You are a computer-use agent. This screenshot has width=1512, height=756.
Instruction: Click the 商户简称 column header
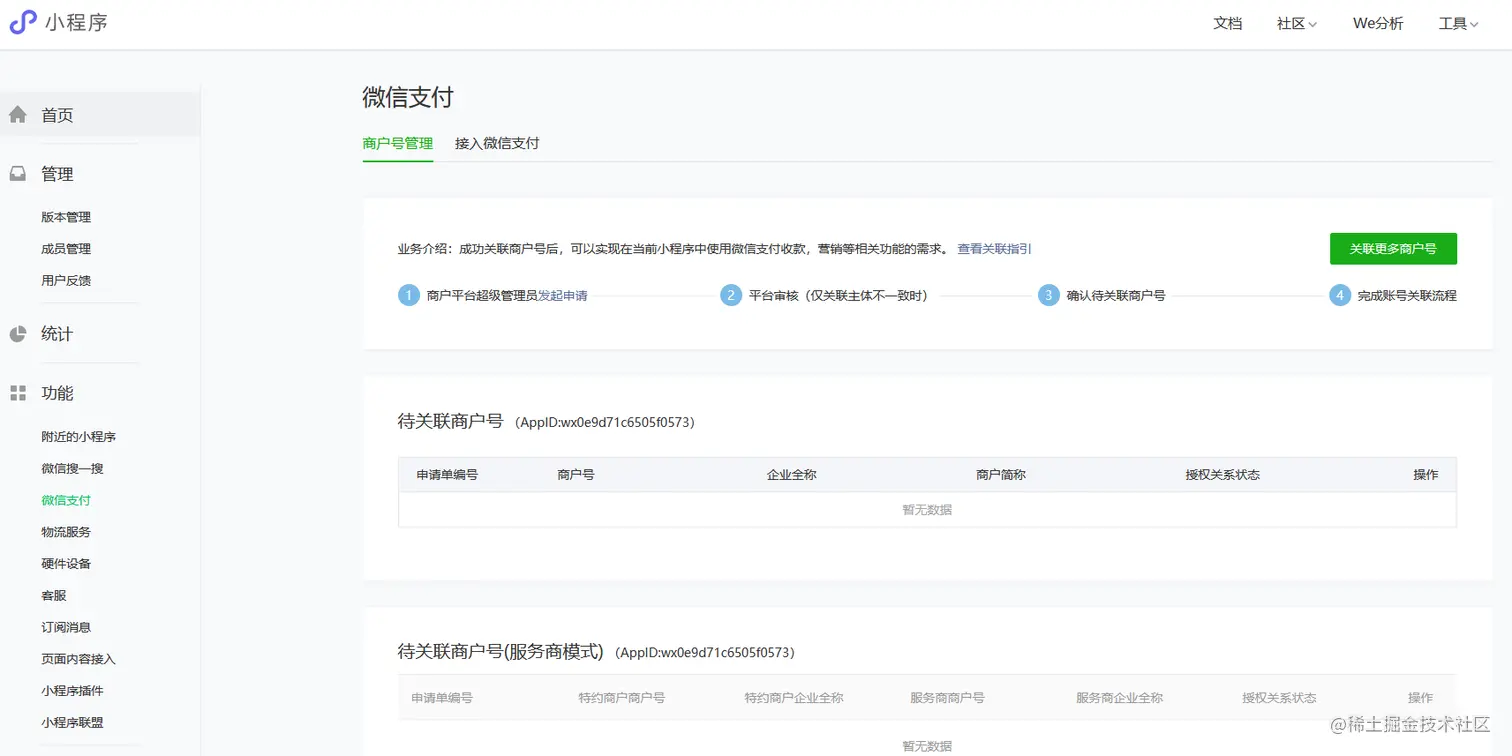[1001, 475]
